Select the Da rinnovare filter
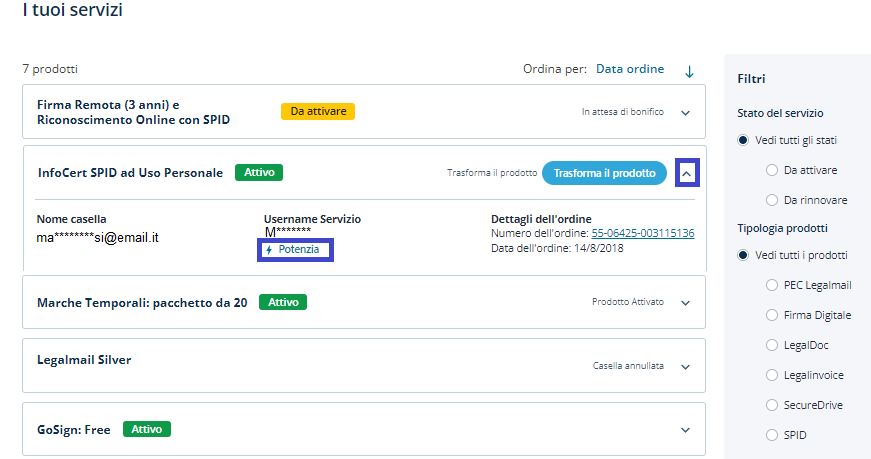Screen dimensions: 871x459 771,200
